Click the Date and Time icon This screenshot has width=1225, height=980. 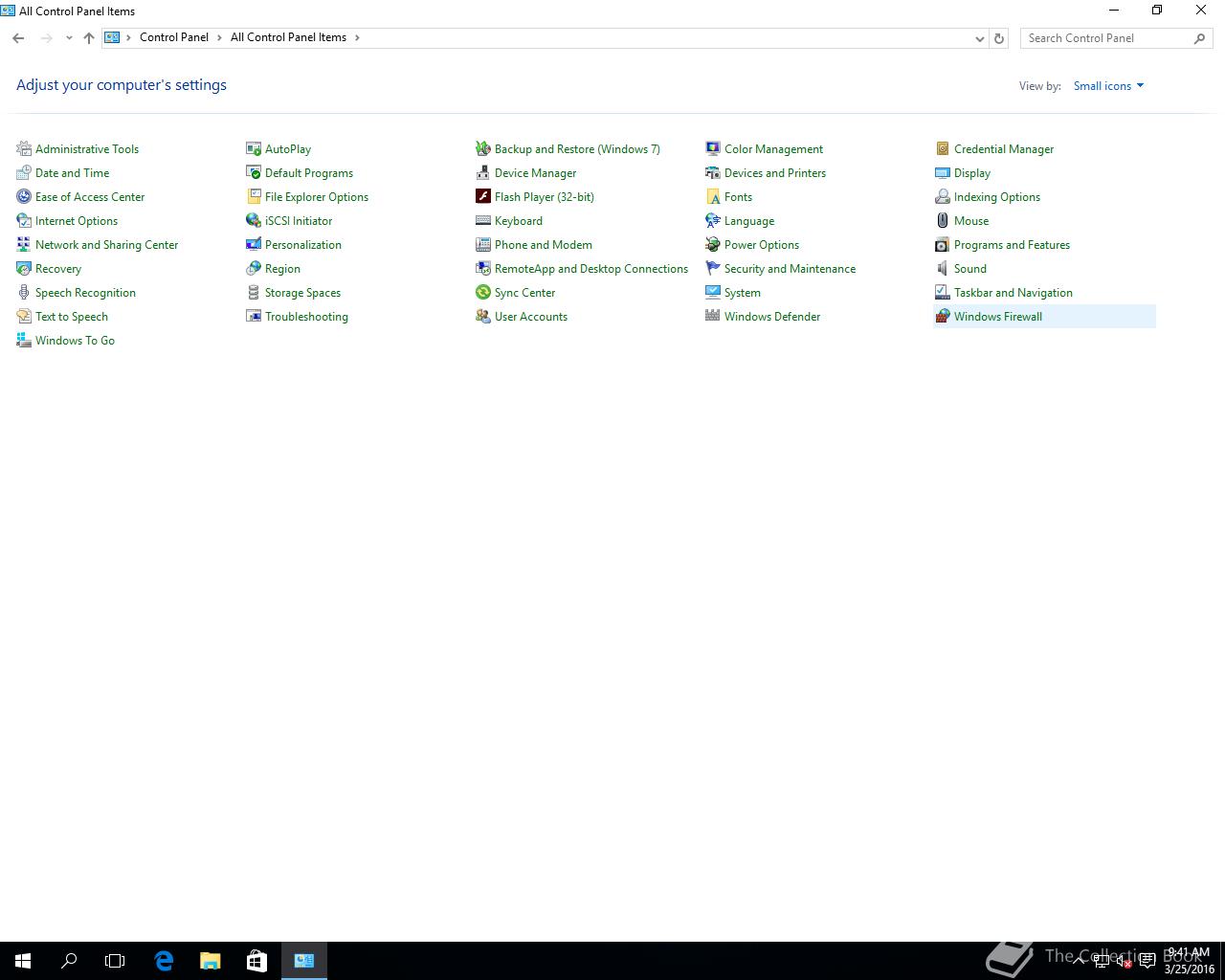24,172
